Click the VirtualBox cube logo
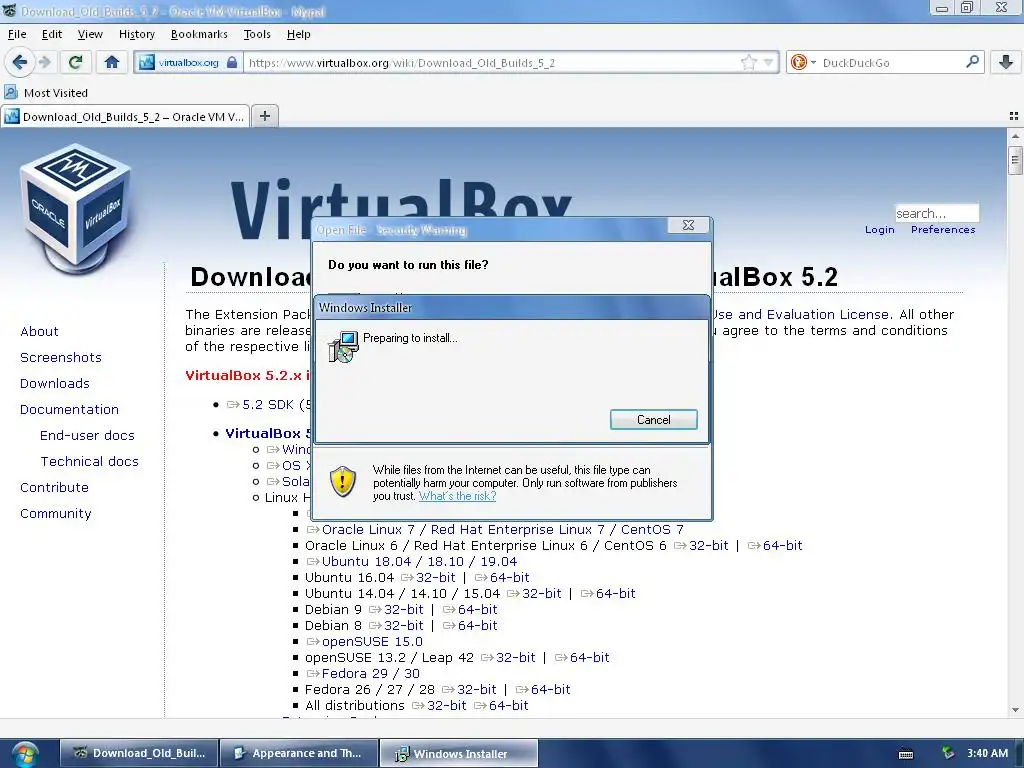 pos(76,208)
